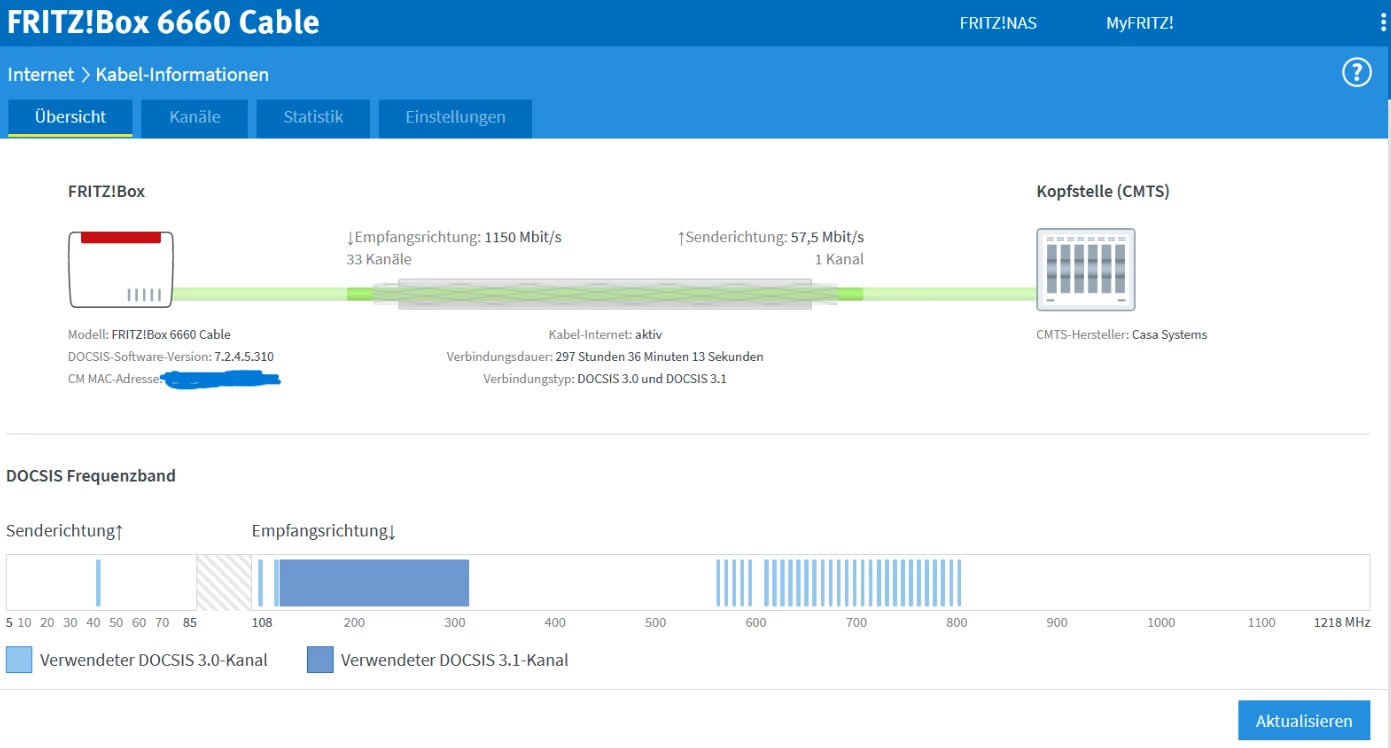Viewport: 1391px width, 748px height.
Task: Click Internet in the breadcrumb
Action: click(41, 74)
